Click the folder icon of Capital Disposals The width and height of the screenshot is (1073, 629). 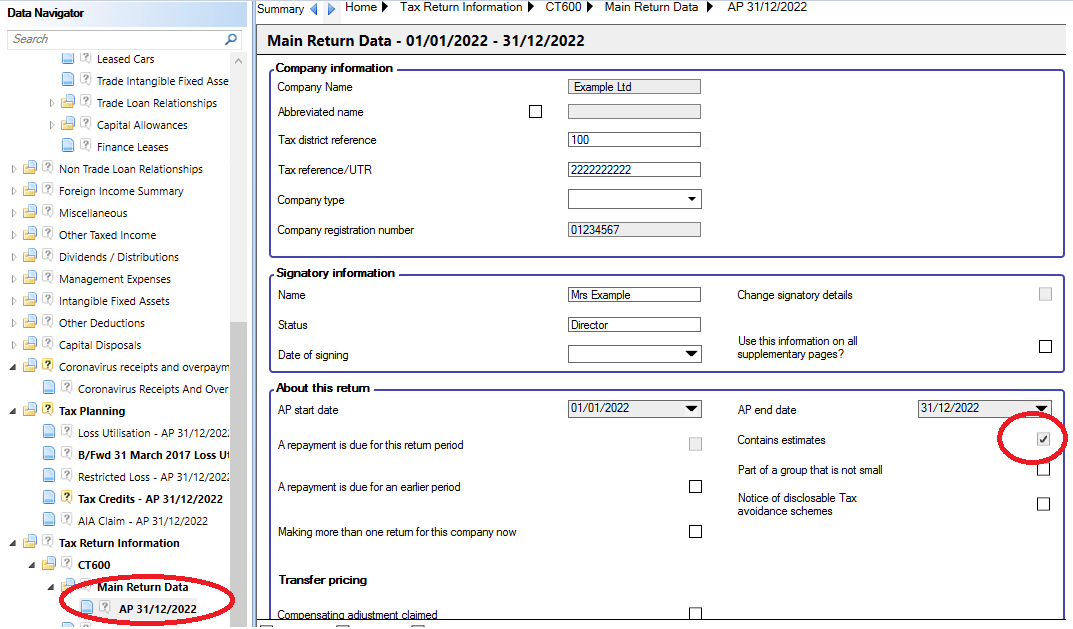point(29,344)
